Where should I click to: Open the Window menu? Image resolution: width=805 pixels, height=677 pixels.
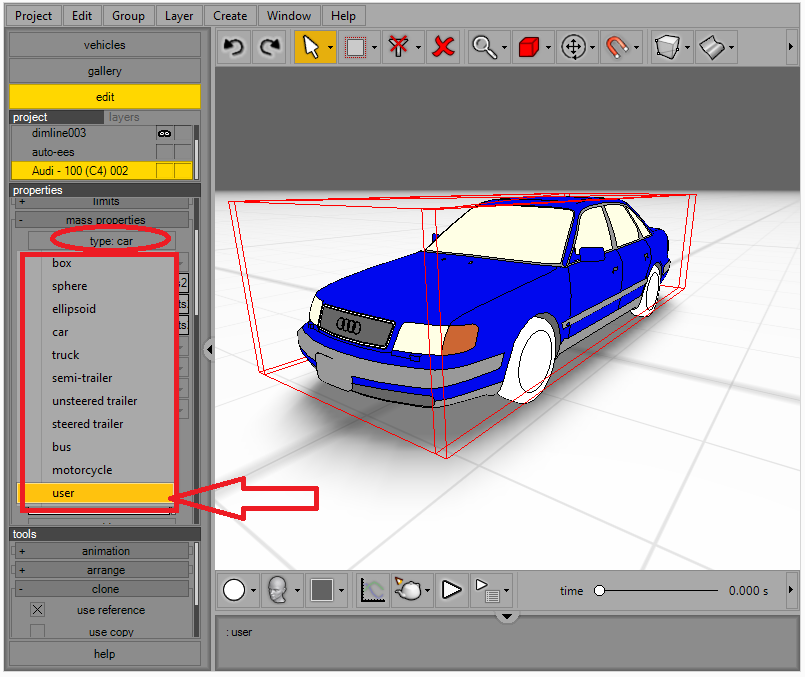(289, 16)
